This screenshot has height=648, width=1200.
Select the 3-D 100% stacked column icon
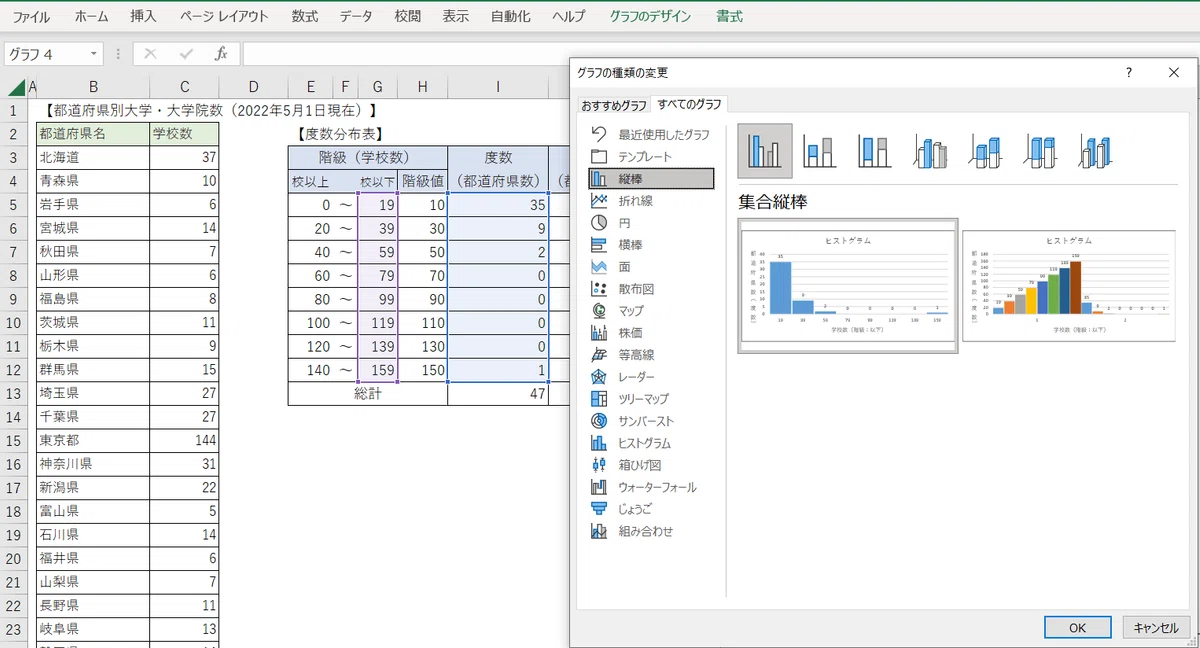pos(1042,151)
